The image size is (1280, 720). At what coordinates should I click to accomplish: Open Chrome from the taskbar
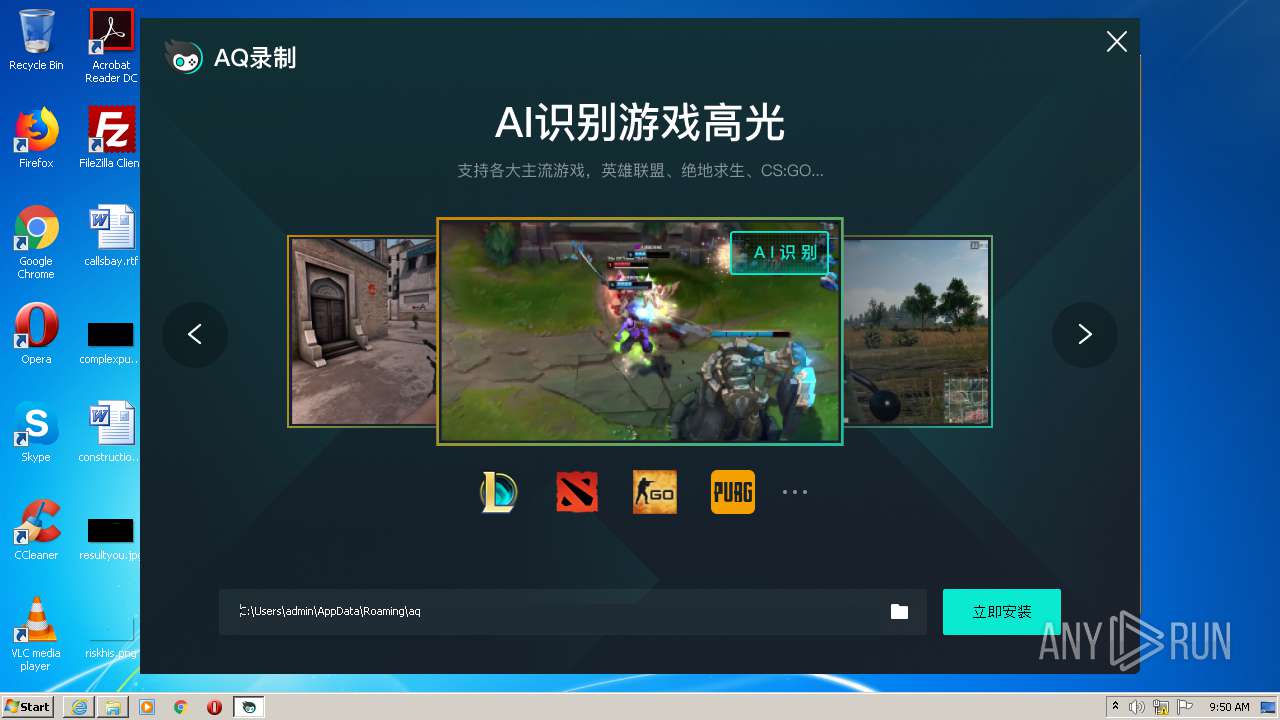coord(181,707)
